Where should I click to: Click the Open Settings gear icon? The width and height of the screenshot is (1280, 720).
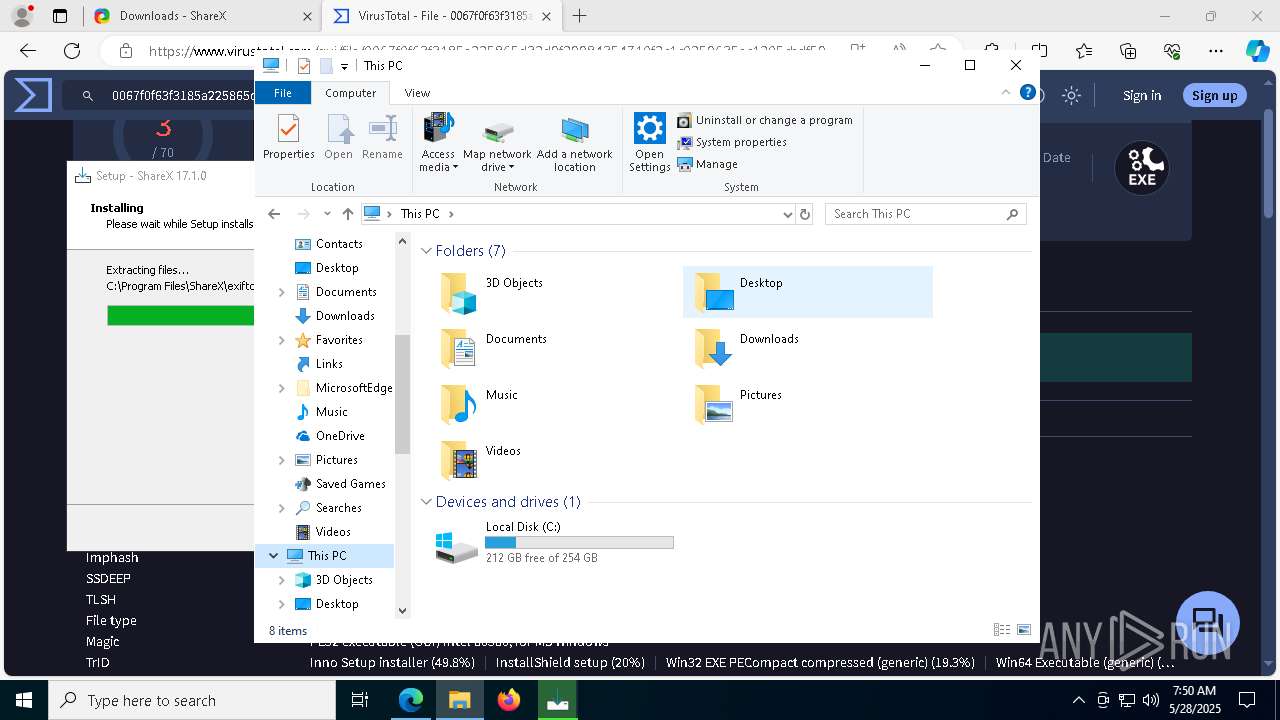click(x=649, y=142)
